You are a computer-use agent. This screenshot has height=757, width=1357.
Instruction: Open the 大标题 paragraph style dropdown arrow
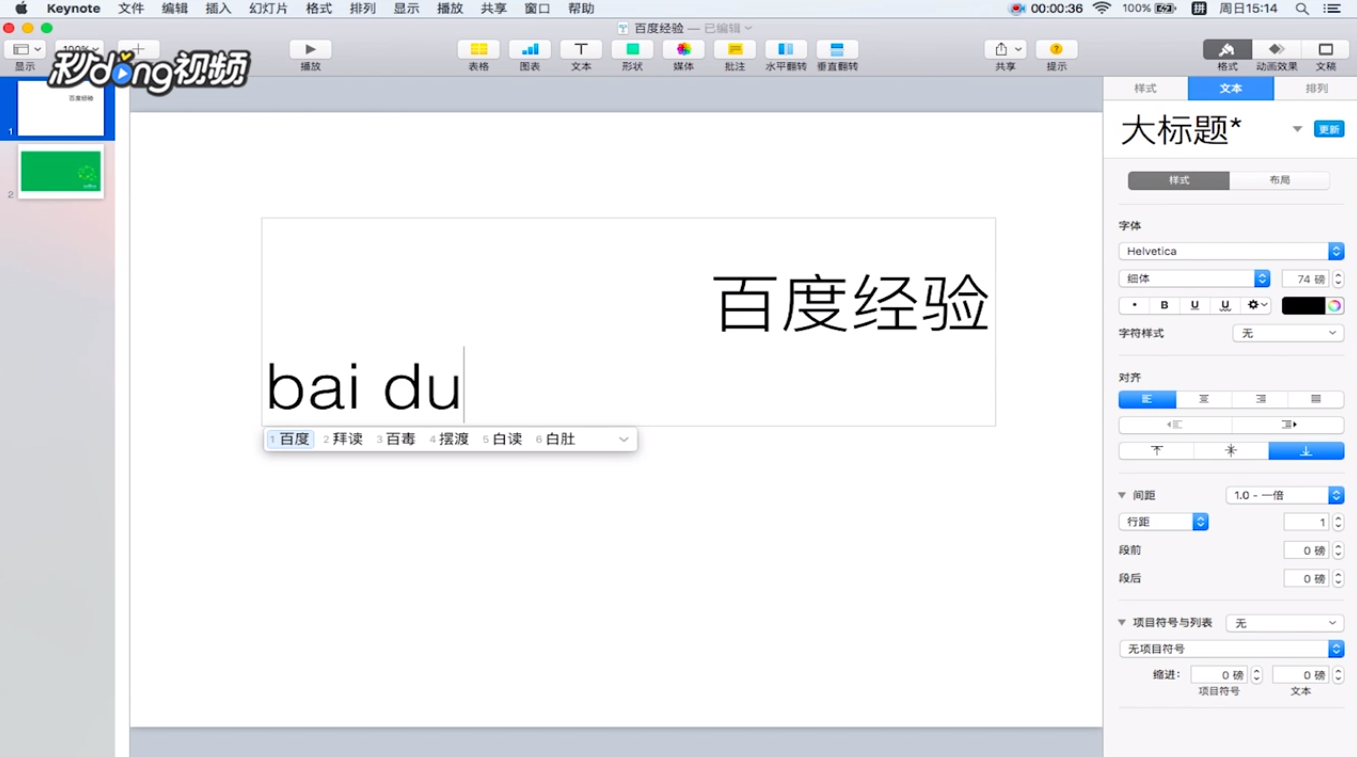[1297, 130]
